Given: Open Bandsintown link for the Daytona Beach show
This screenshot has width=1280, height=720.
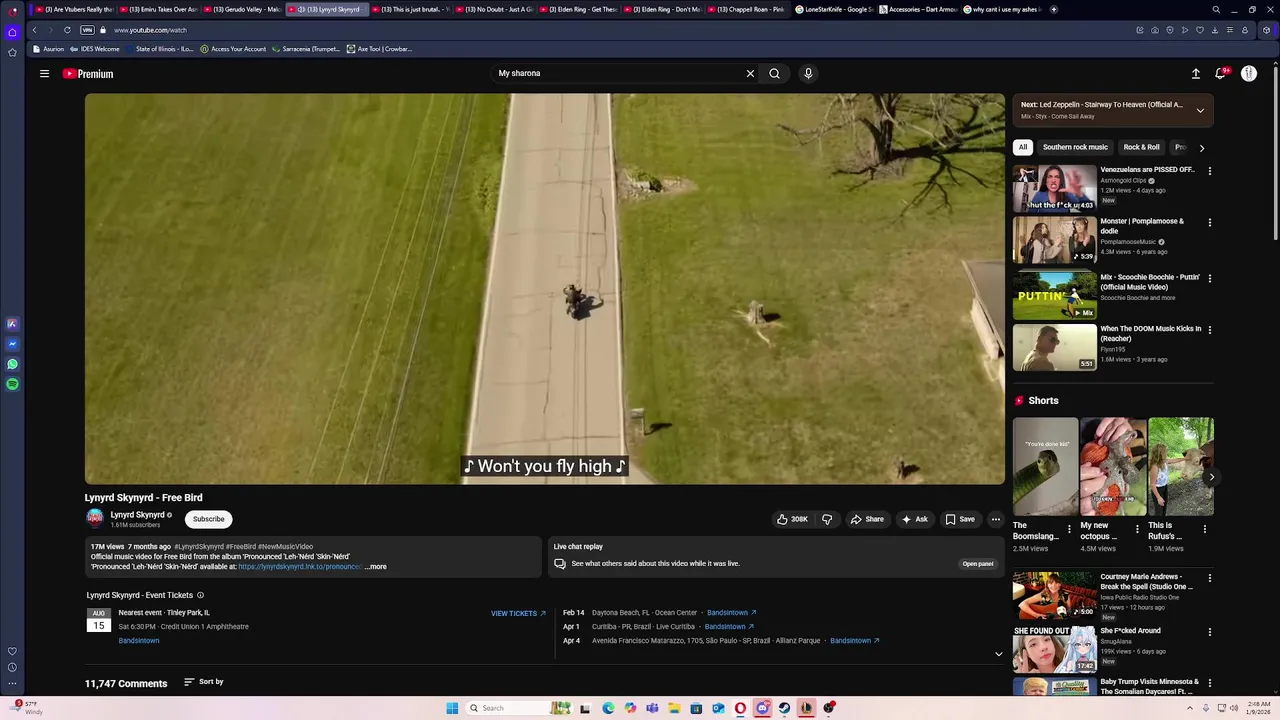Looking at the screenshot, I should [x=731, y=612].
